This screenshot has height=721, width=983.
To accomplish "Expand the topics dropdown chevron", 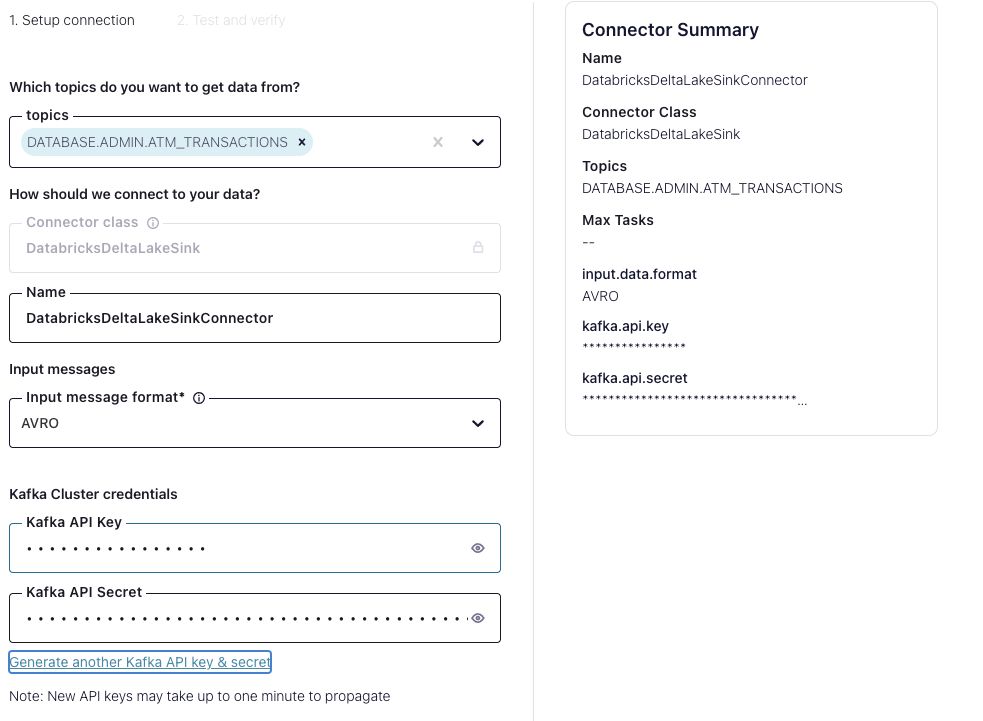I will click(x=478, y=142).
